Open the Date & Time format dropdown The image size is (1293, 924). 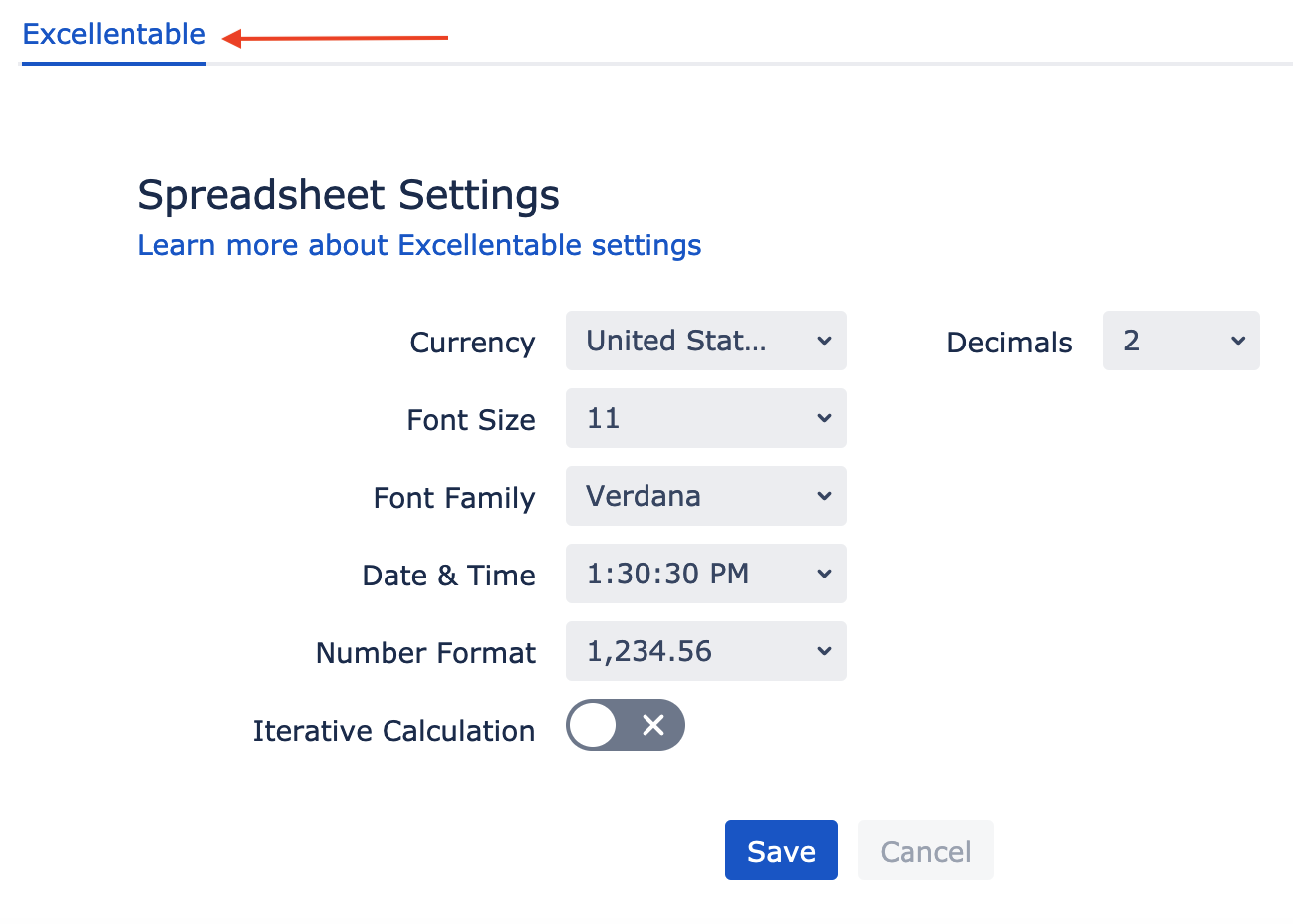pos(706,574)
